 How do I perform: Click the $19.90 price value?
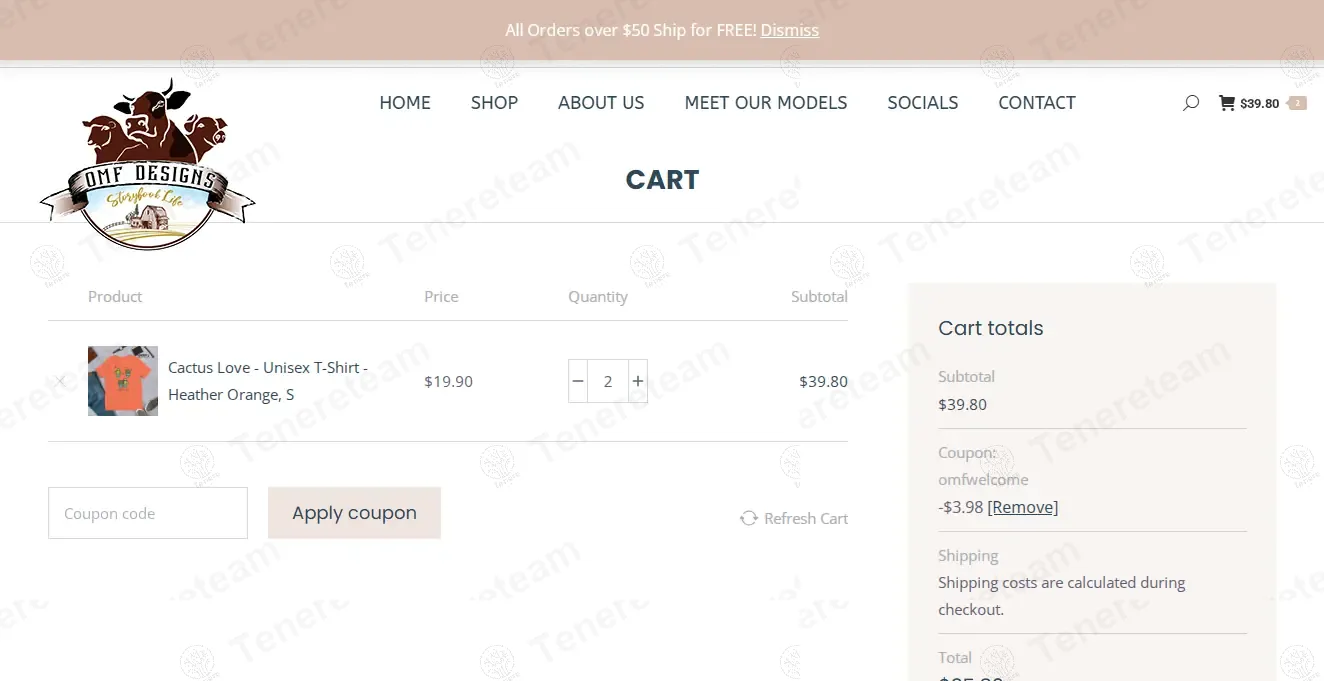tap(448, 381)
